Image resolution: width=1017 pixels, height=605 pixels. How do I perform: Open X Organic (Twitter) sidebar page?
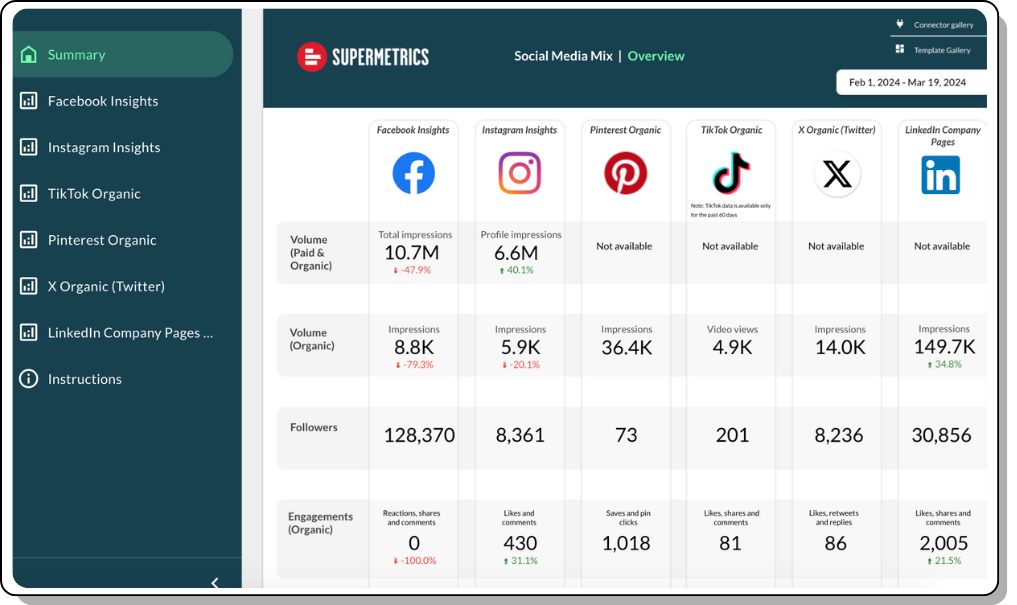pyautogui.click(x=106, y=286)
